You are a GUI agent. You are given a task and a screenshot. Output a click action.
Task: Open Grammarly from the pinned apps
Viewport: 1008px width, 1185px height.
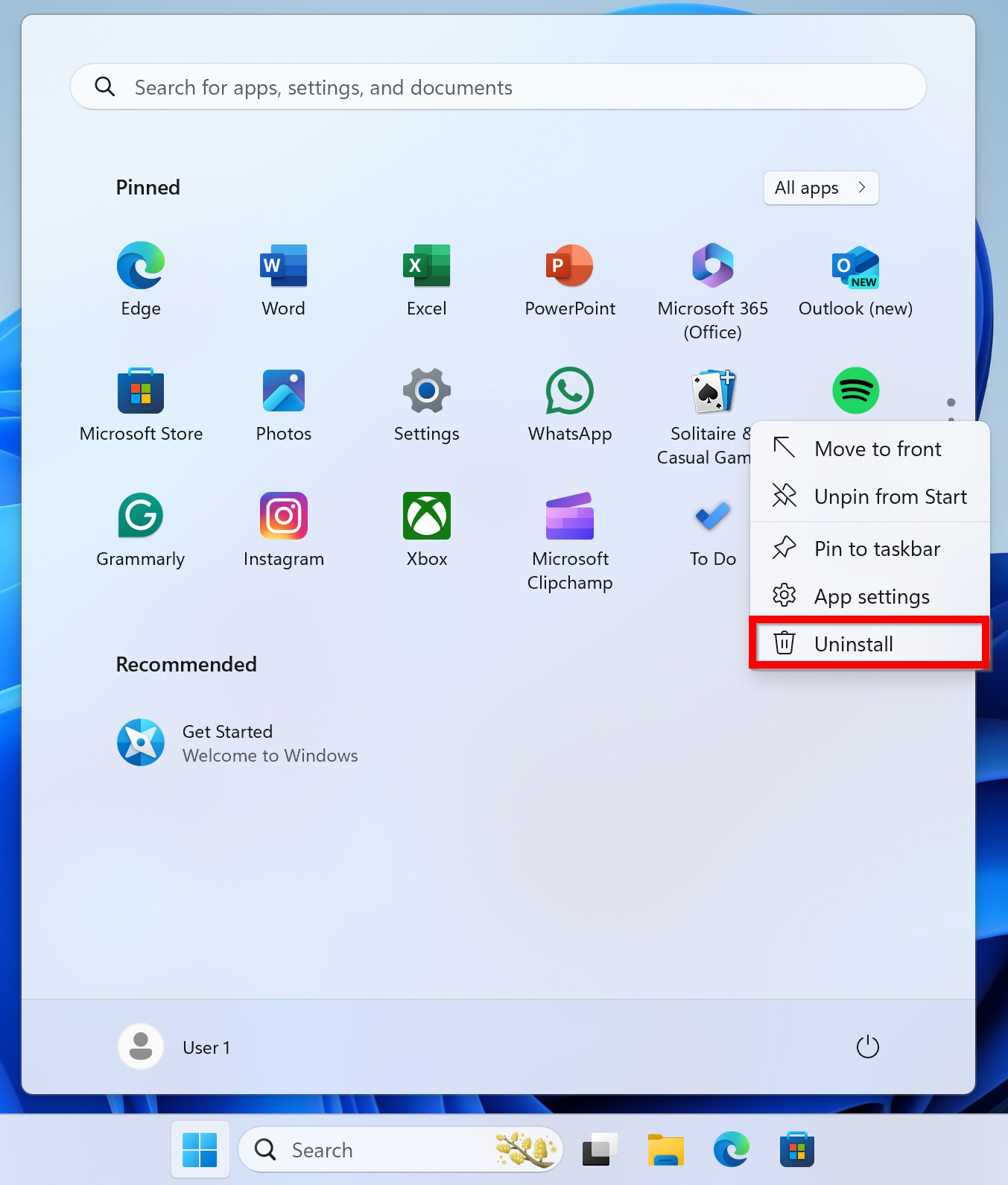[141, 530]
